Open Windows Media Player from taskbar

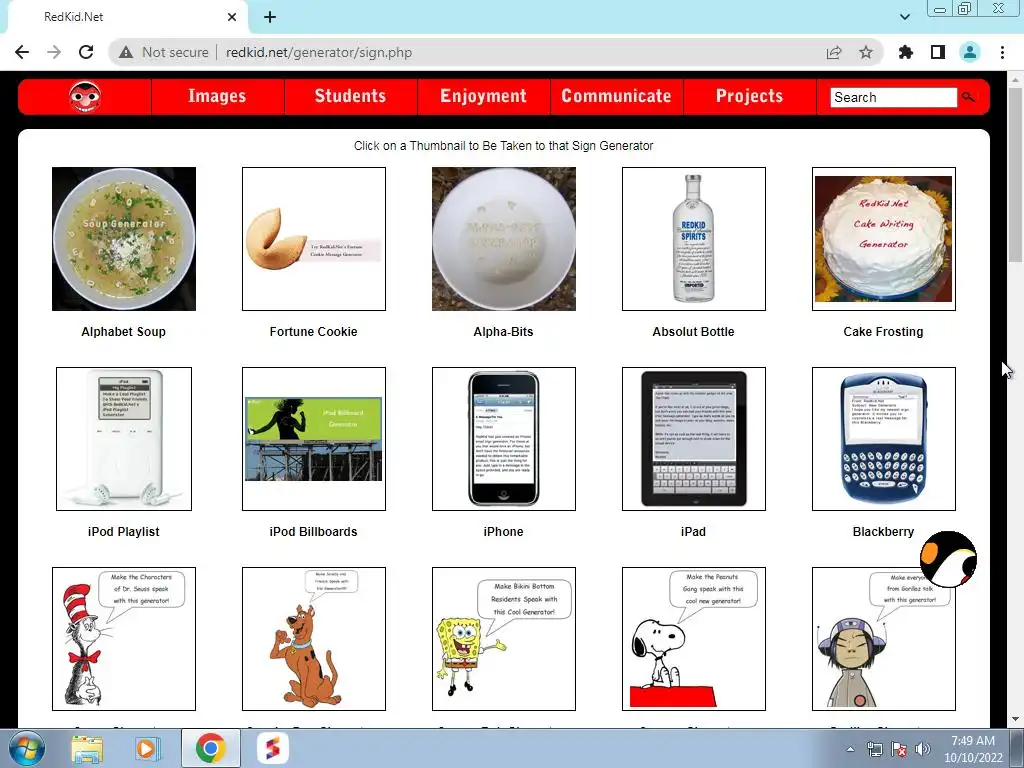pos(148,748)
